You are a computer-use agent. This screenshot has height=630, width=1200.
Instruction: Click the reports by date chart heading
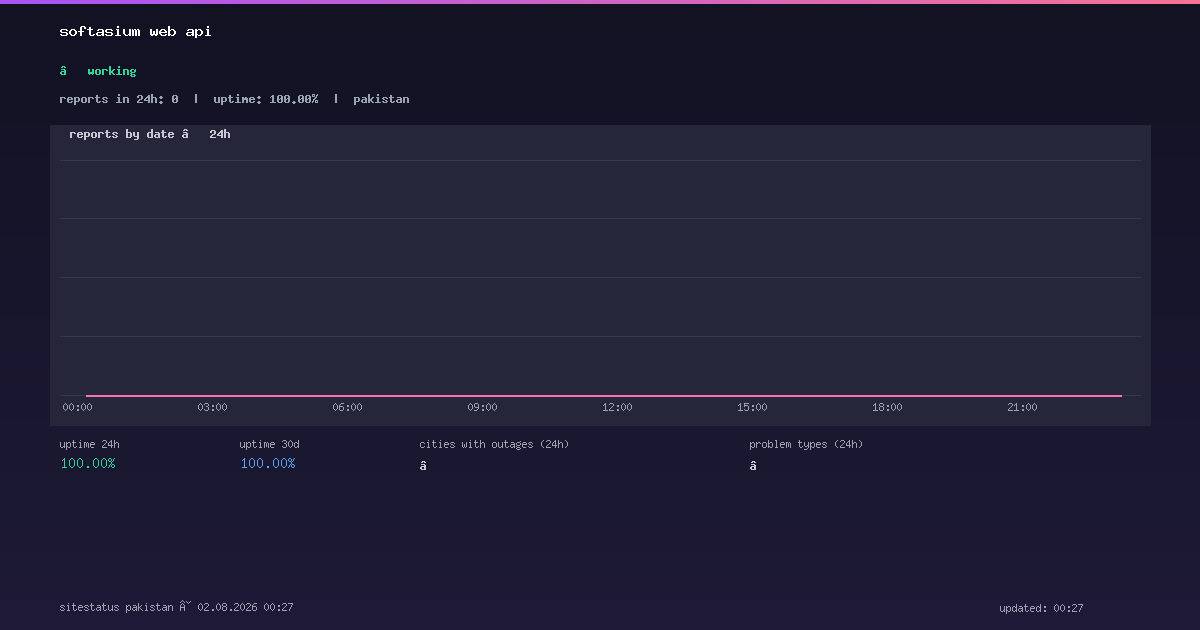(150, 134)
